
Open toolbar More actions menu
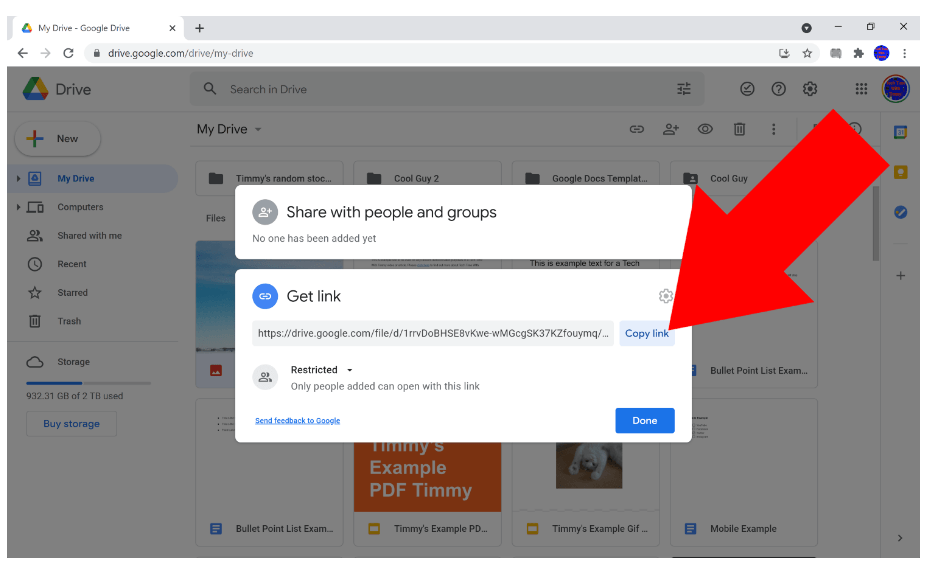[x=773, y=129]
